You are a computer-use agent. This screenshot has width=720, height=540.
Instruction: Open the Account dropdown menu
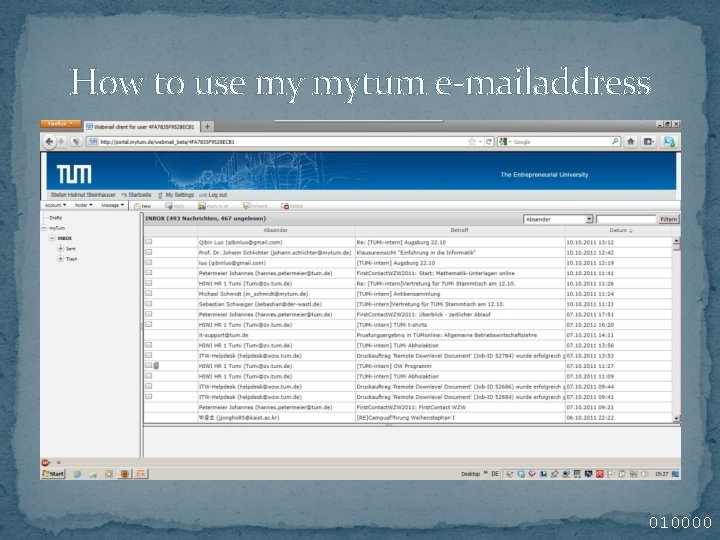56,205
